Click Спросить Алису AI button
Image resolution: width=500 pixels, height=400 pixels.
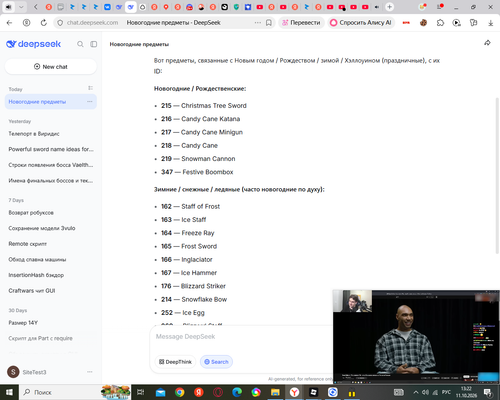pos(361,23)
